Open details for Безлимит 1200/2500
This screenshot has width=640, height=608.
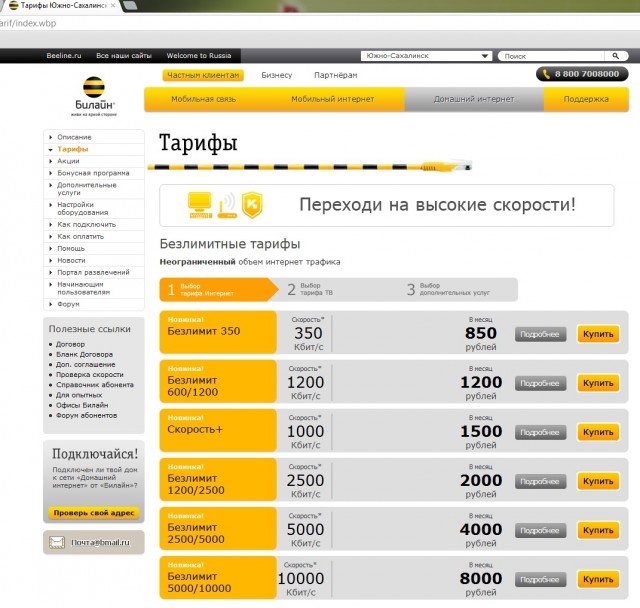tap(540, 482)
